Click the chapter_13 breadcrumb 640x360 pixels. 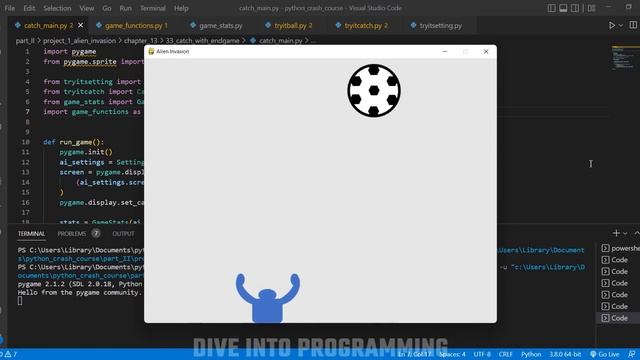[140, 40]
